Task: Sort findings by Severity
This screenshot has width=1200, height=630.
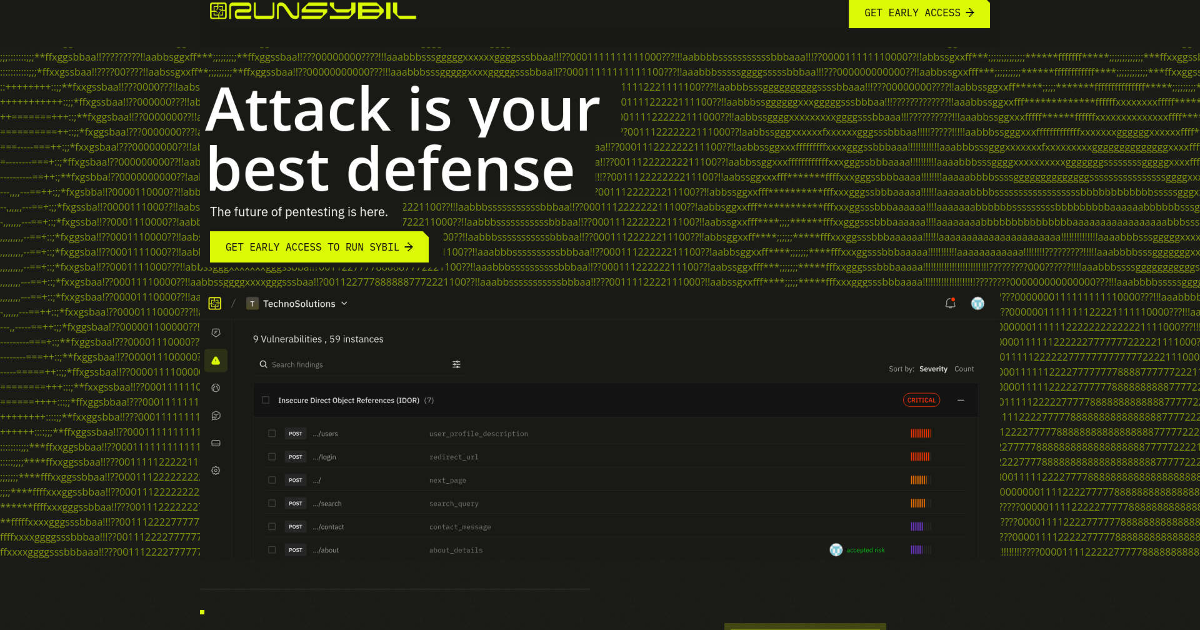Action: click(933, 369)
